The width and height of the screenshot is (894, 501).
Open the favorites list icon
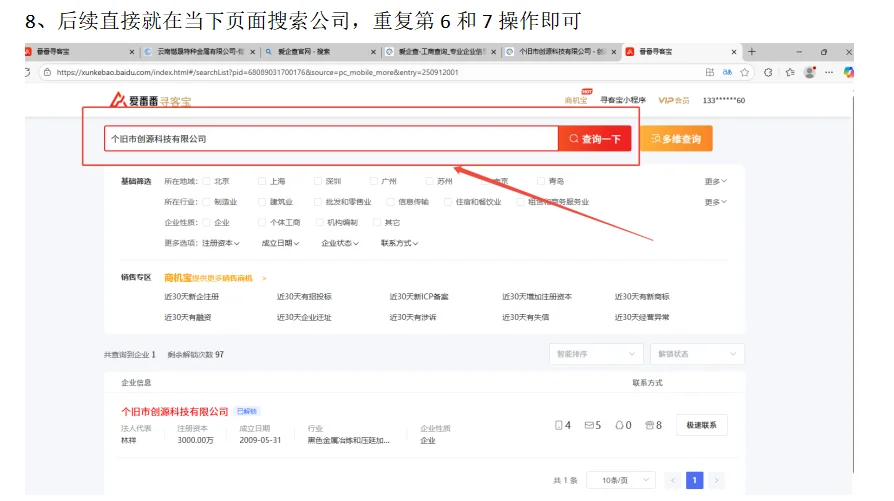tap(790, 72)
